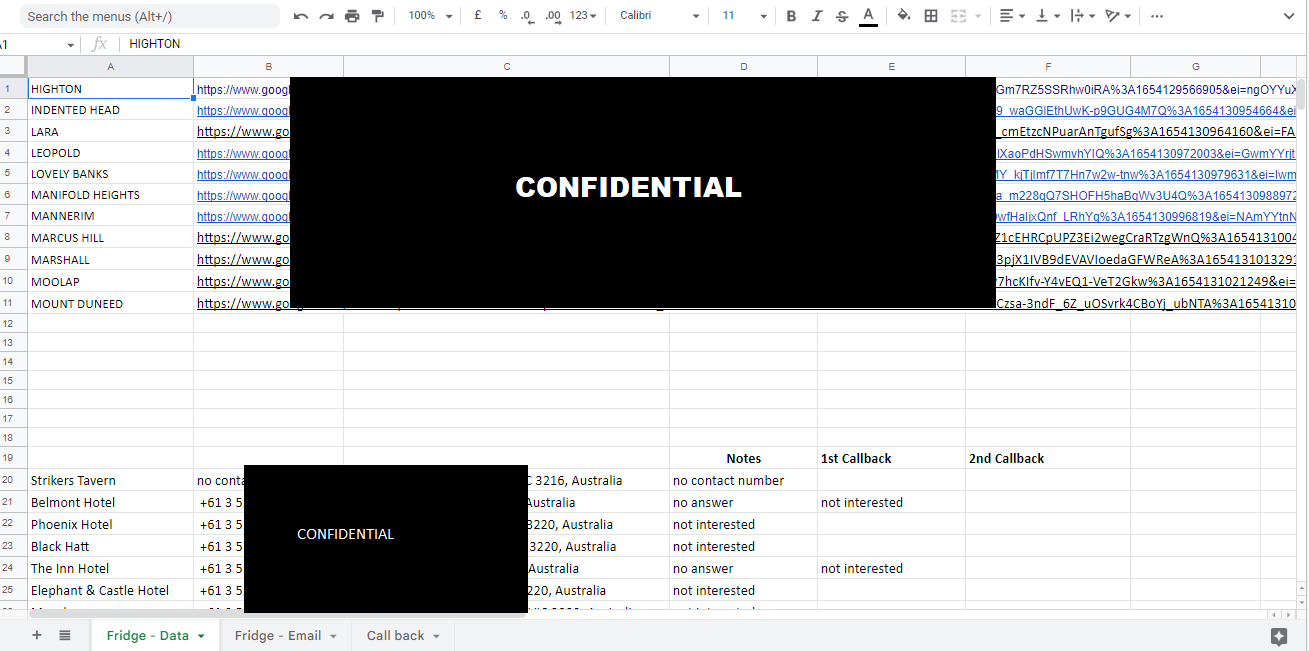Click the no contact number note cell

pyautogui.click(x=743, y=480)
